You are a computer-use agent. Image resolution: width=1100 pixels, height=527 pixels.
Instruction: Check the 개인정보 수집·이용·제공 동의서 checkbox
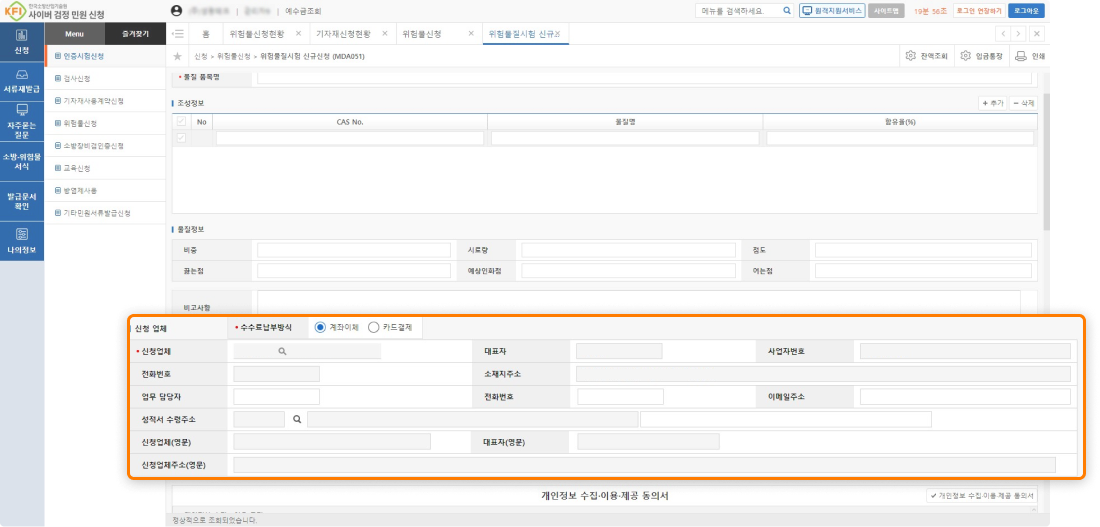pos(934,495)
